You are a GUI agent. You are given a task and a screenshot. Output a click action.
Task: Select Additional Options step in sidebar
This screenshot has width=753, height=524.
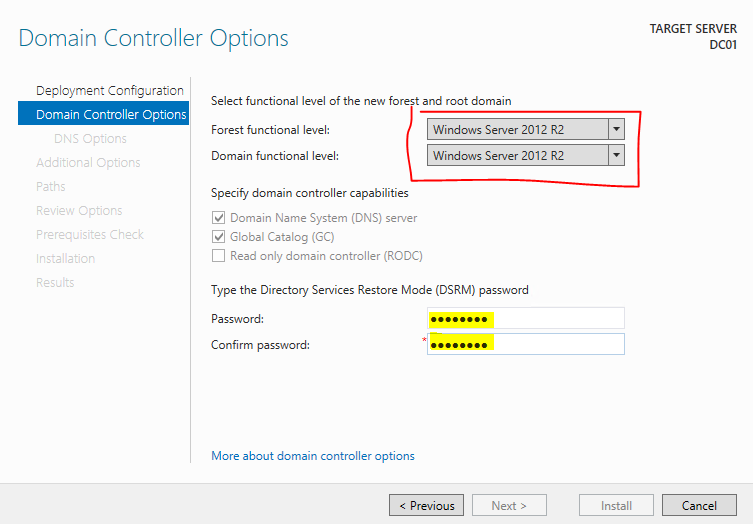pyautogui.click(x=88, y=162)
